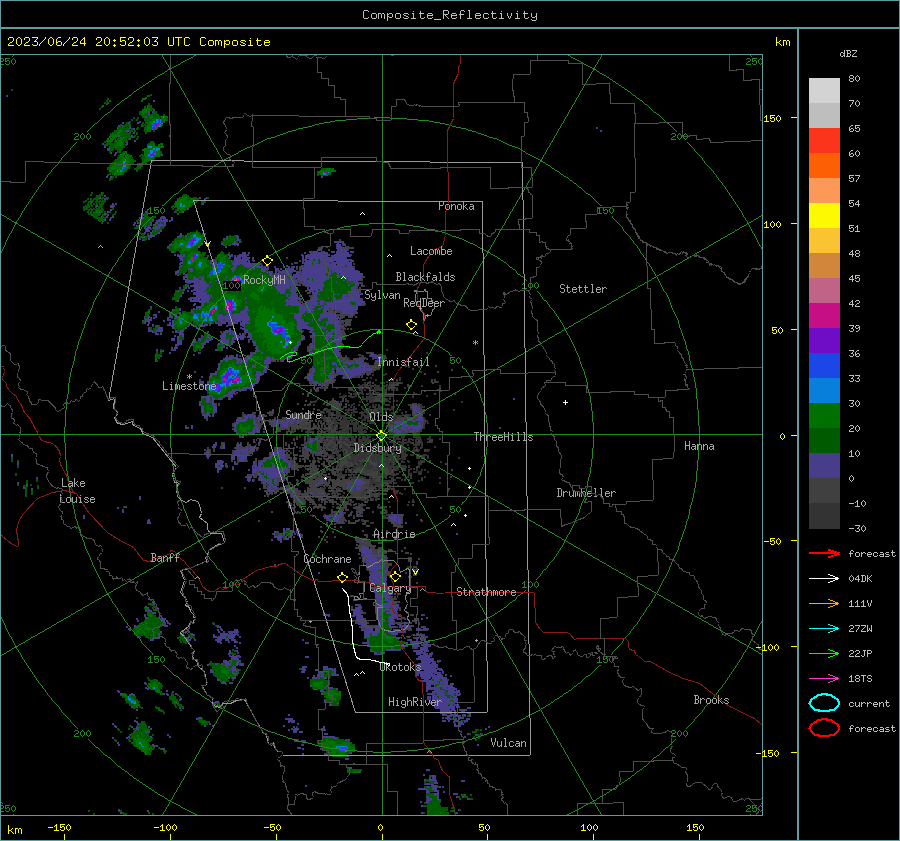Screen dimensions: 900x841
Task: Click the ThreeHills label
Action: click(503, 437)
